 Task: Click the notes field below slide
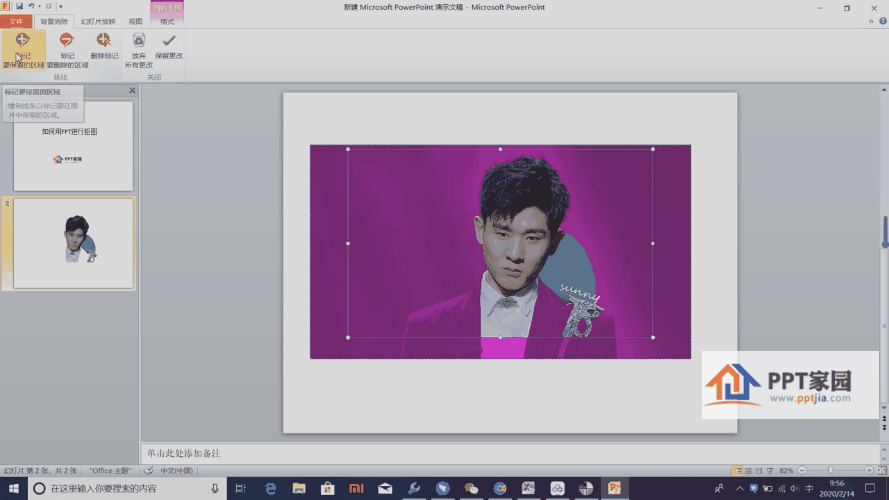pos(510,453)
